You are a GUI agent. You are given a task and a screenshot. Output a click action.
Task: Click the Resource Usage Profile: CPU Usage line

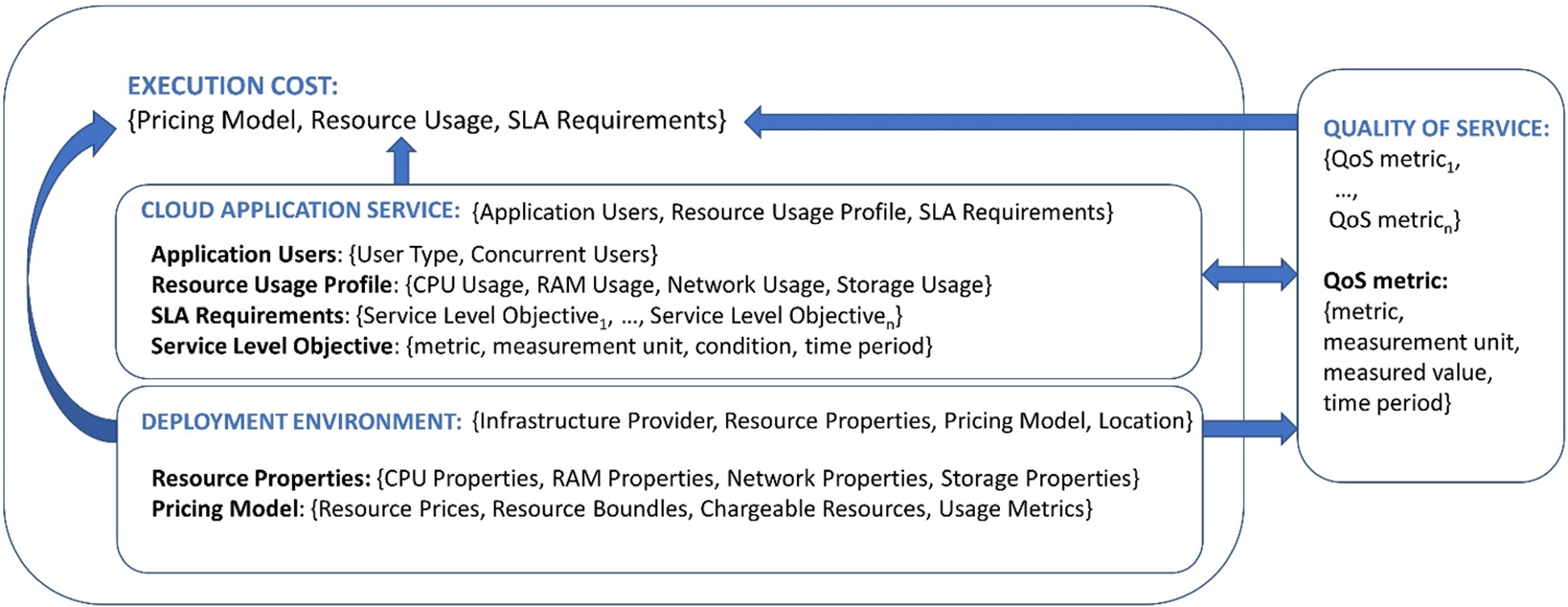pos(571,285)
